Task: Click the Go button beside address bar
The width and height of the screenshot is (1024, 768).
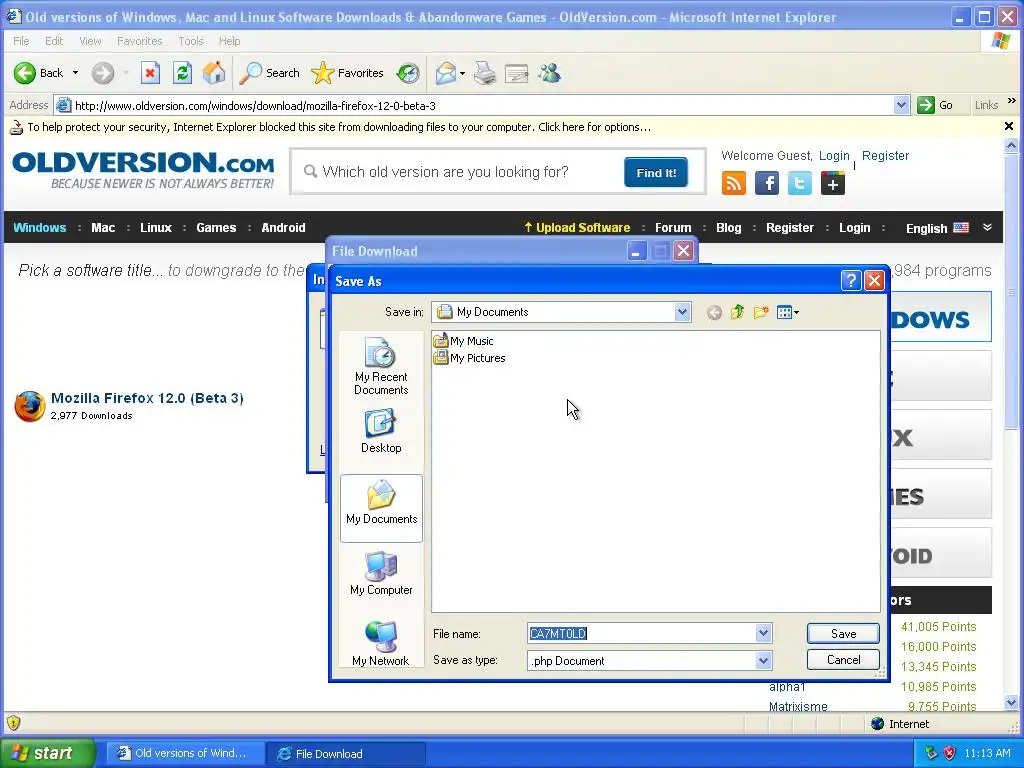Action: (935, 105)
